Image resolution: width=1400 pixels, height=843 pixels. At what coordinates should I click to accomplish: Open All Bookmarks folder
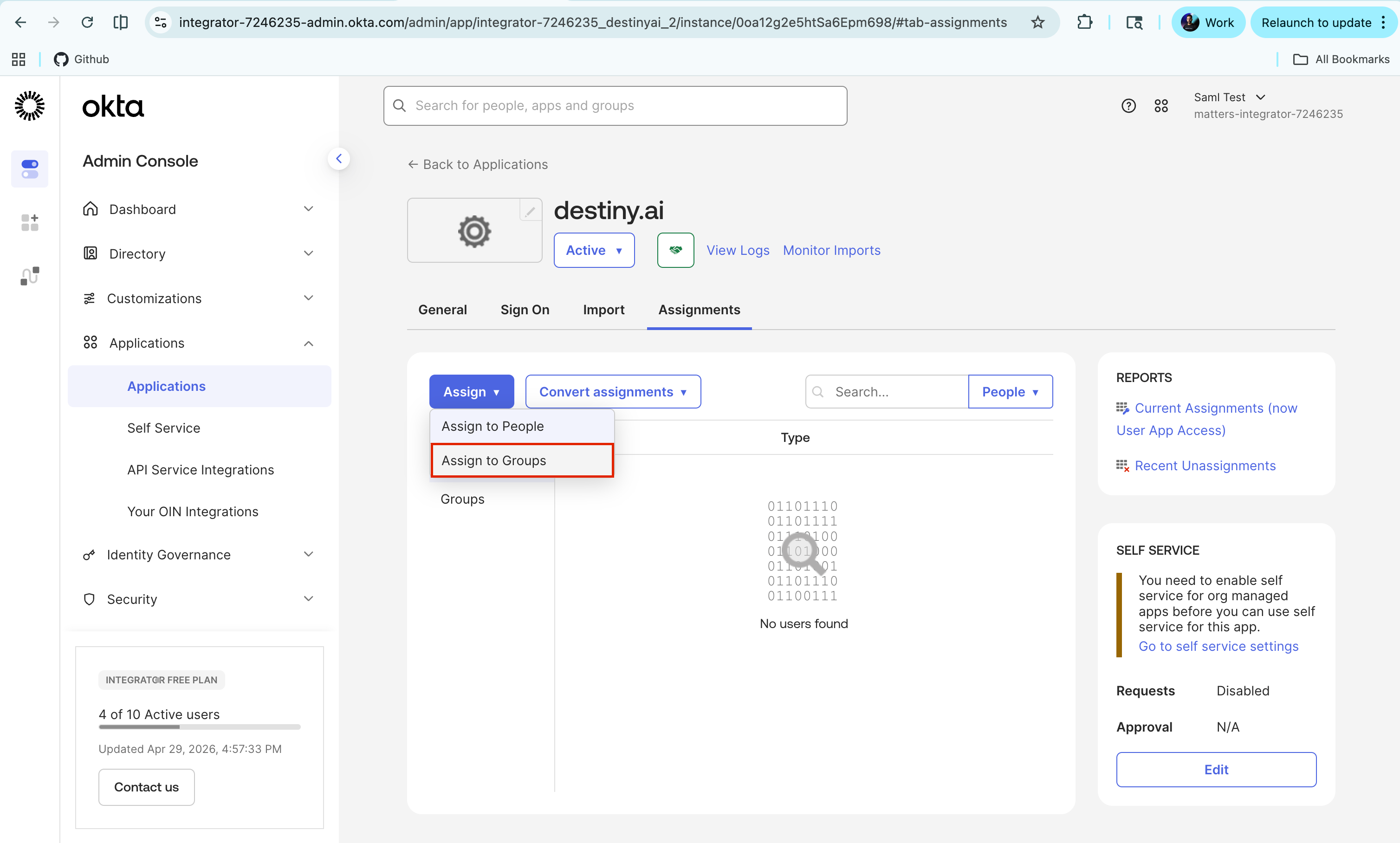pos(1341,59)
